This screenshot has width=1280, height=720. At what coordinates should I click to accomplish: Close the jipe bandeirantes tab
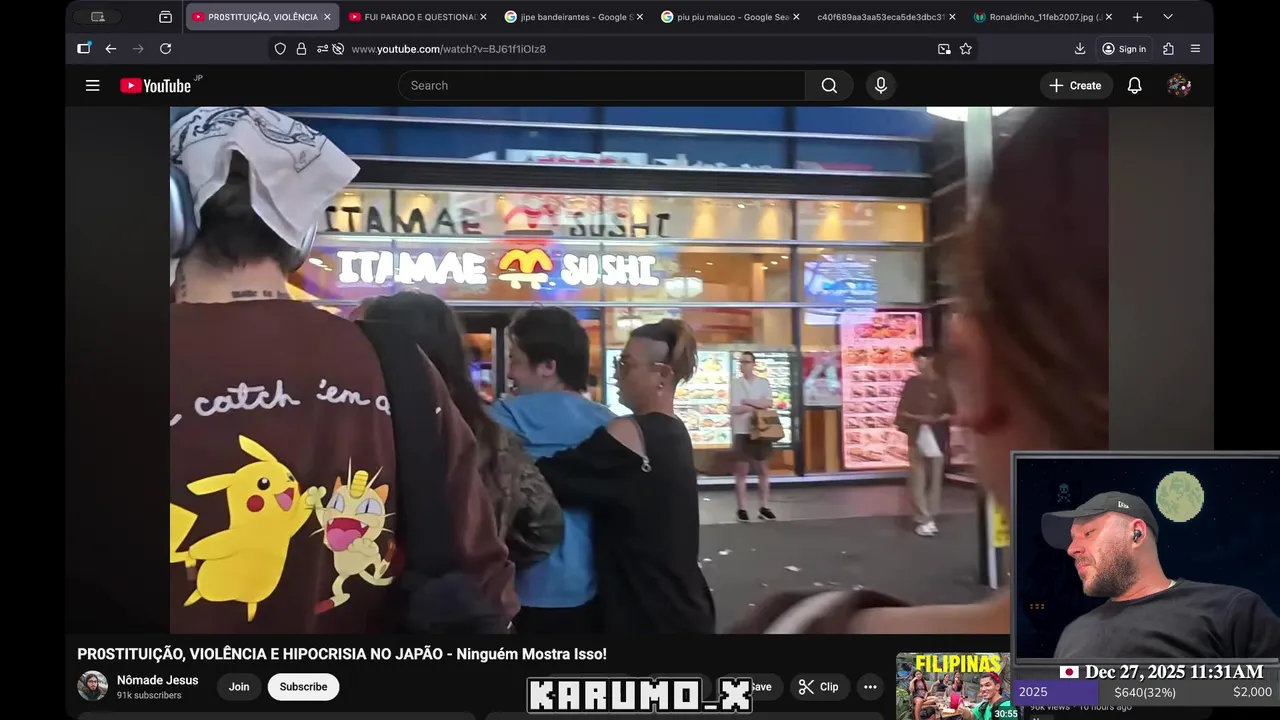pos(640,17)
